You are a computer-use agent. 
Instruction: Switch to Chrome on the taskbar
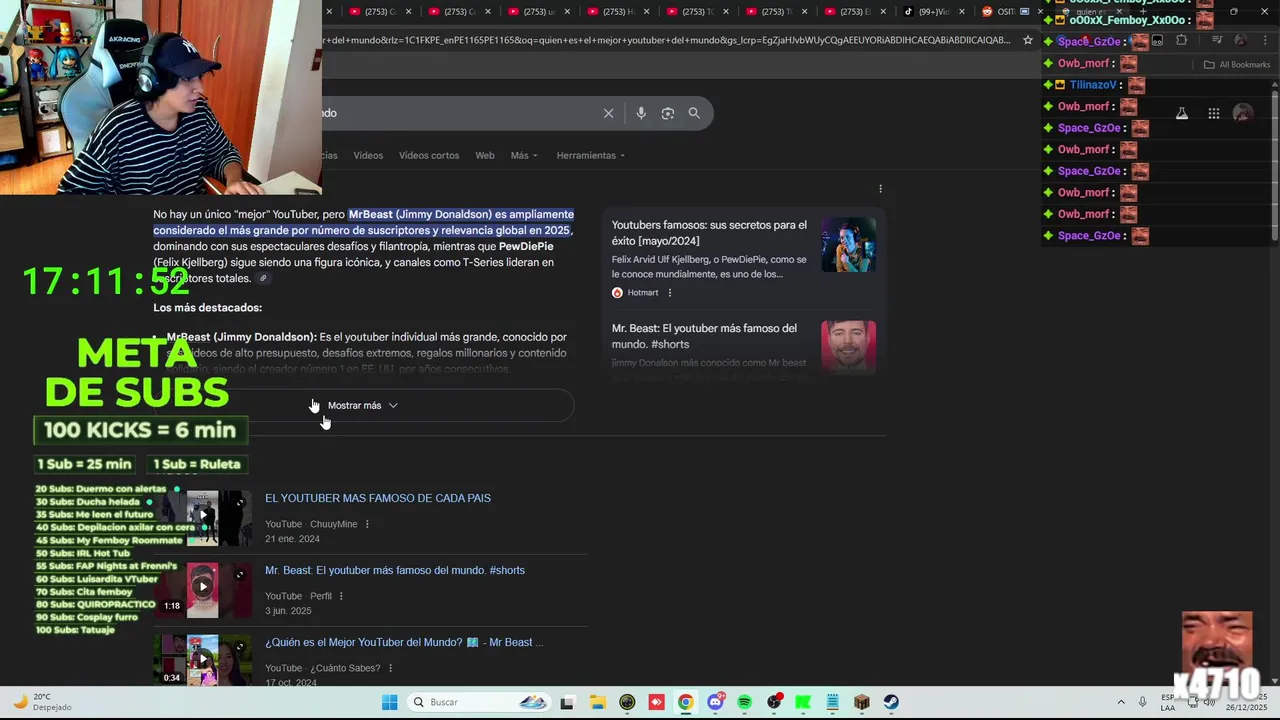tap(685, 702)
